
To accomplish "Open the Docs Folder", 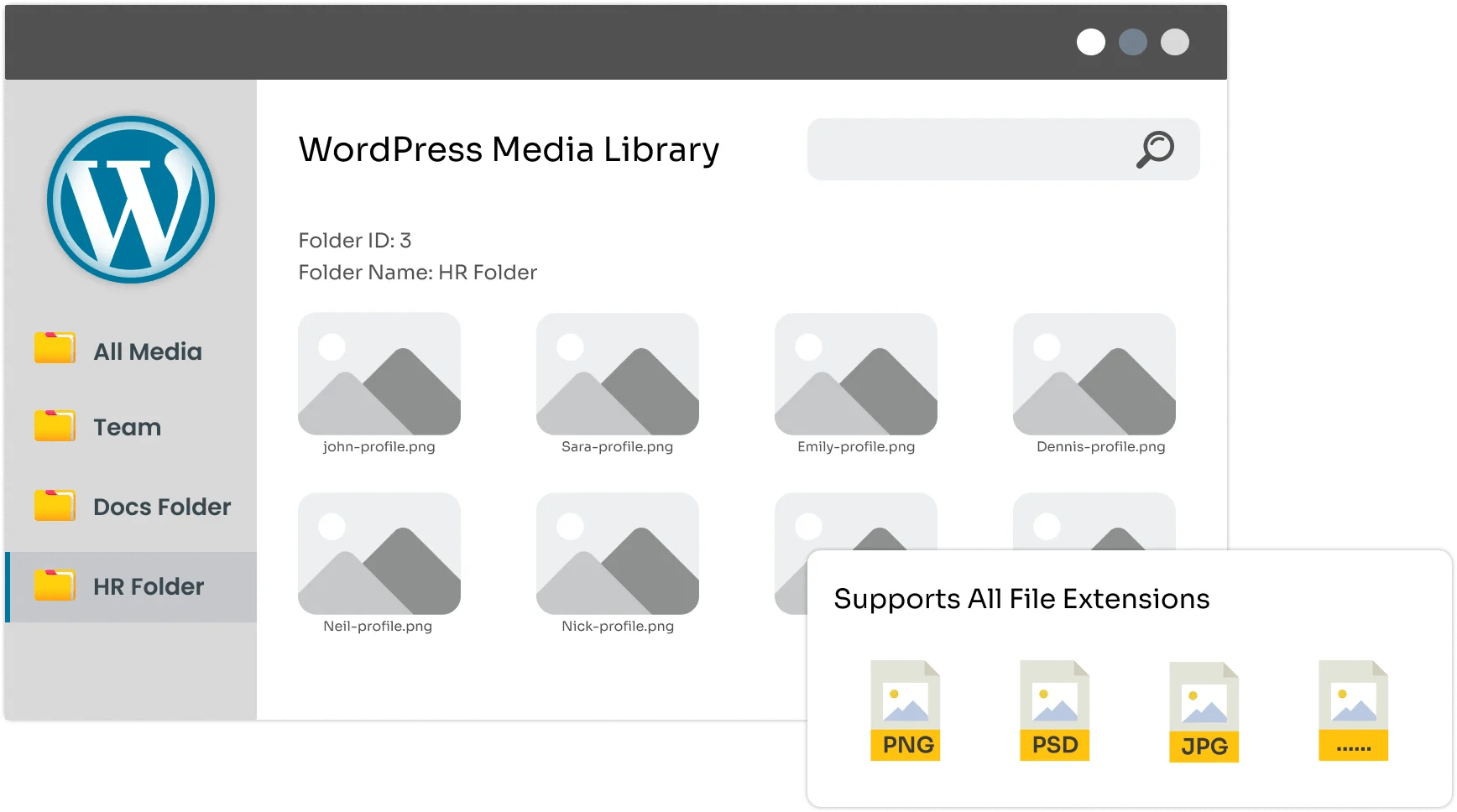I will coord(161,506).
